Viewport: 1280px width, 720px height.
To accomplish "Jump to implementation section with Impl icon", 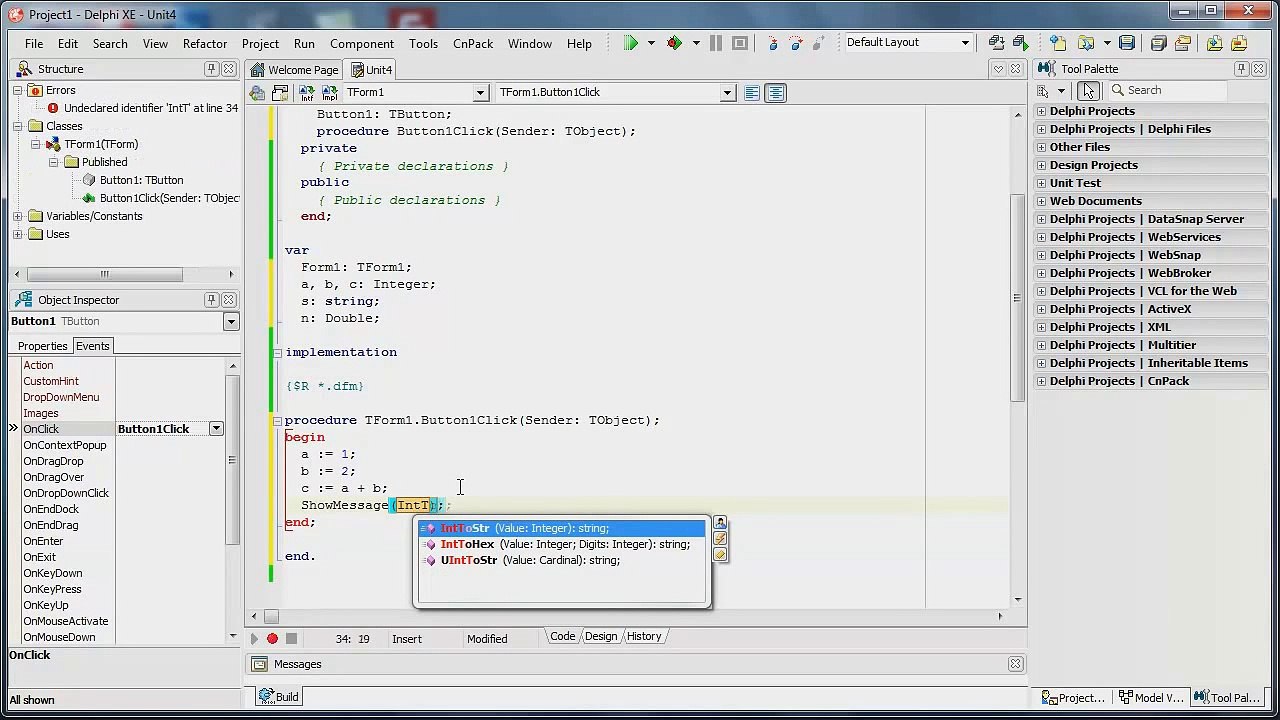I will point(329,92).
